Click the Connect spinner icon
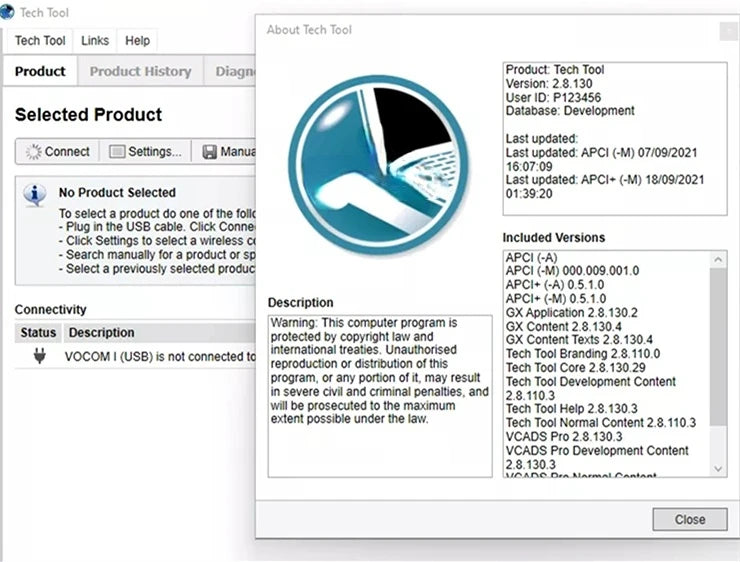Viewport: 740px width, 562px height. [x=34, y=151]
